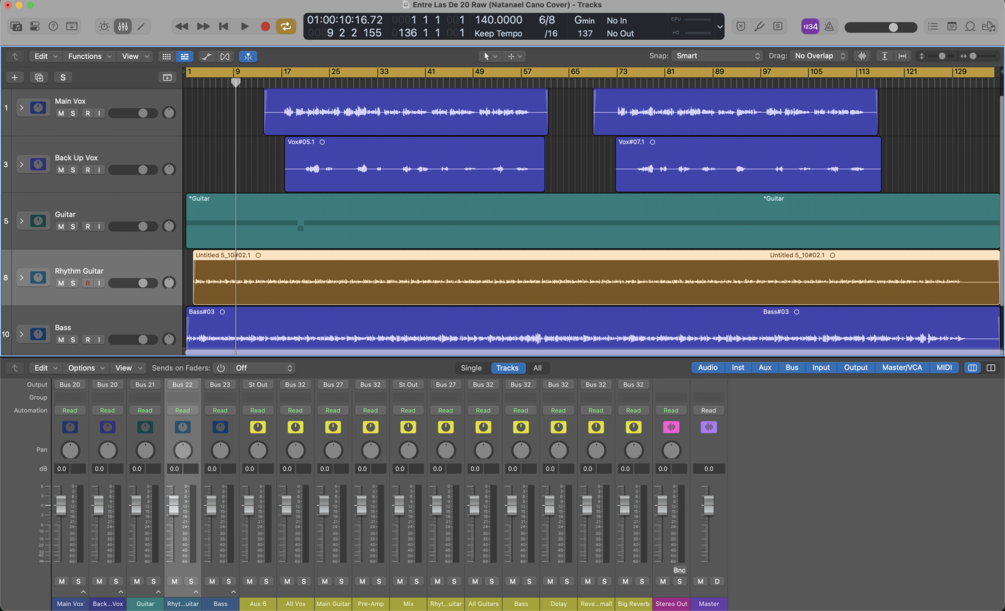
Task: Expand the Bass track disclosure arrow
Action: (21, 334)
